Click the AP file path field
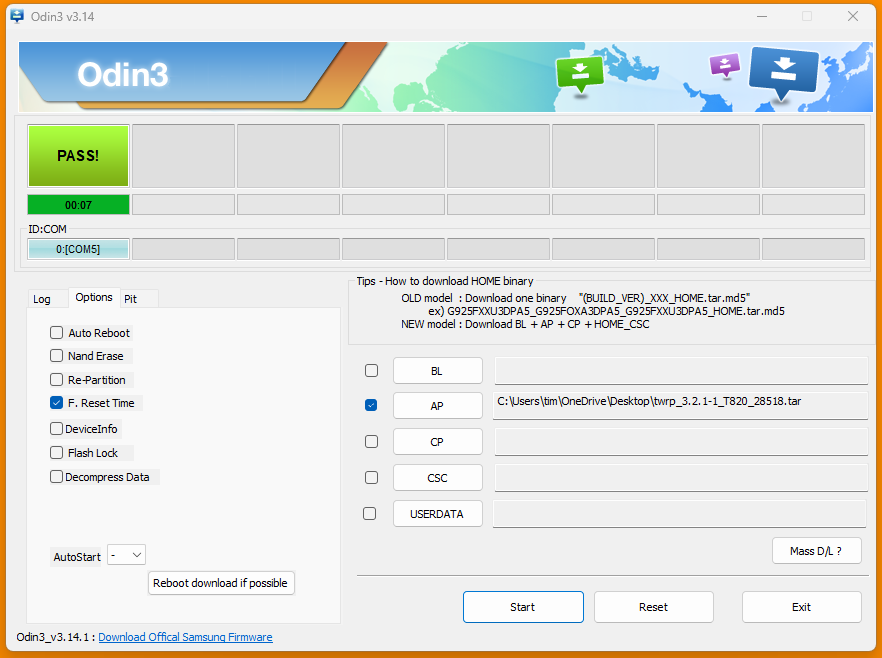The image size is (882, 658). coord(680,405)
